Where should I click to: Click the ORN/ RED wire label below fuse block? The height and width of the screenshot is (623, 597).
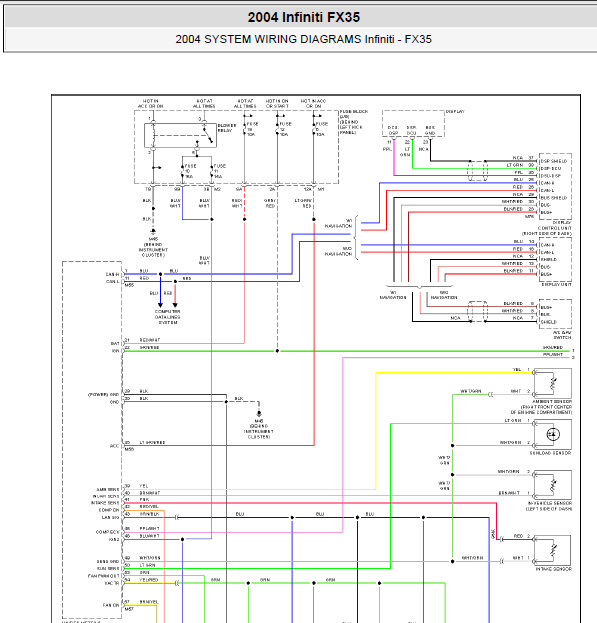pos(270,203)
